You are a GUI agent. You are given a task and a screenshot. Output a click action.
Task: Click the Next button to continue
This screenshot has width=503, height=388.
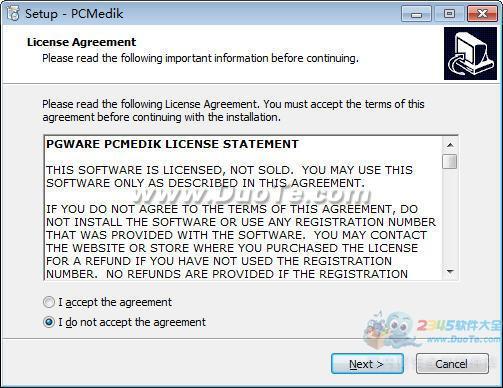(367, 364)
